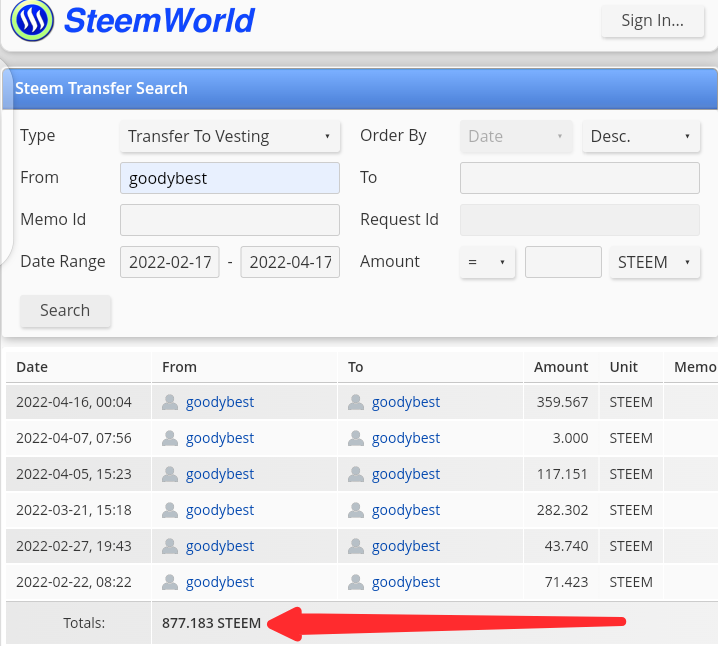This screenshot has height=646, width=718.
Task: Click To user avatar icon in 2022-02-27 row
Action: [x=356, y=546]
